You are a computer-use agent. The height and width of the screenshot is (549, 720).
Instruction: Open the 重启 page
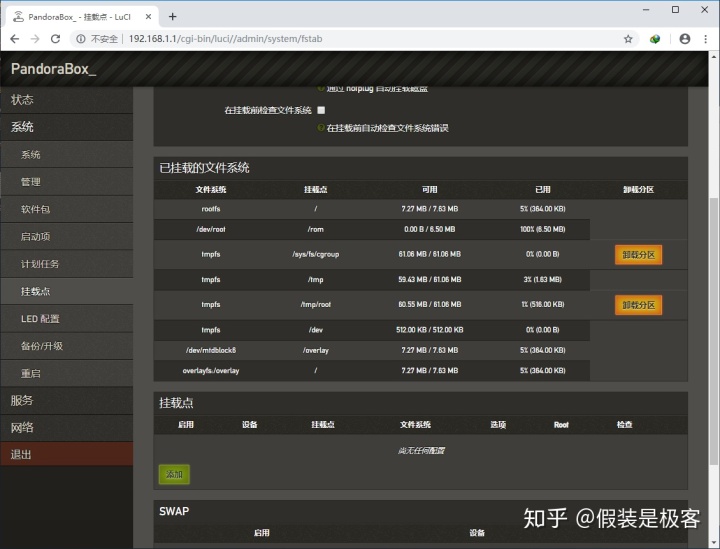(67, 373)
